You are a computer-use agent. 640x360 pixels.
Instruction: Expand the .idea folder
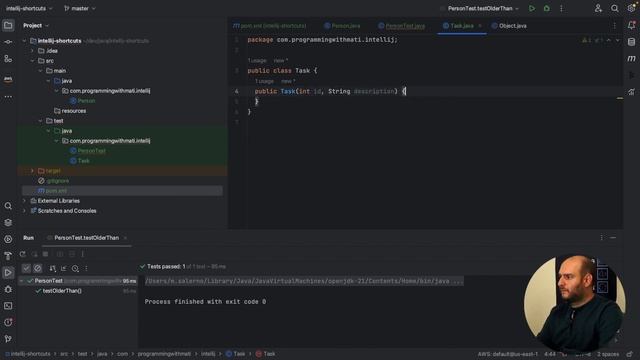(32, 51)
